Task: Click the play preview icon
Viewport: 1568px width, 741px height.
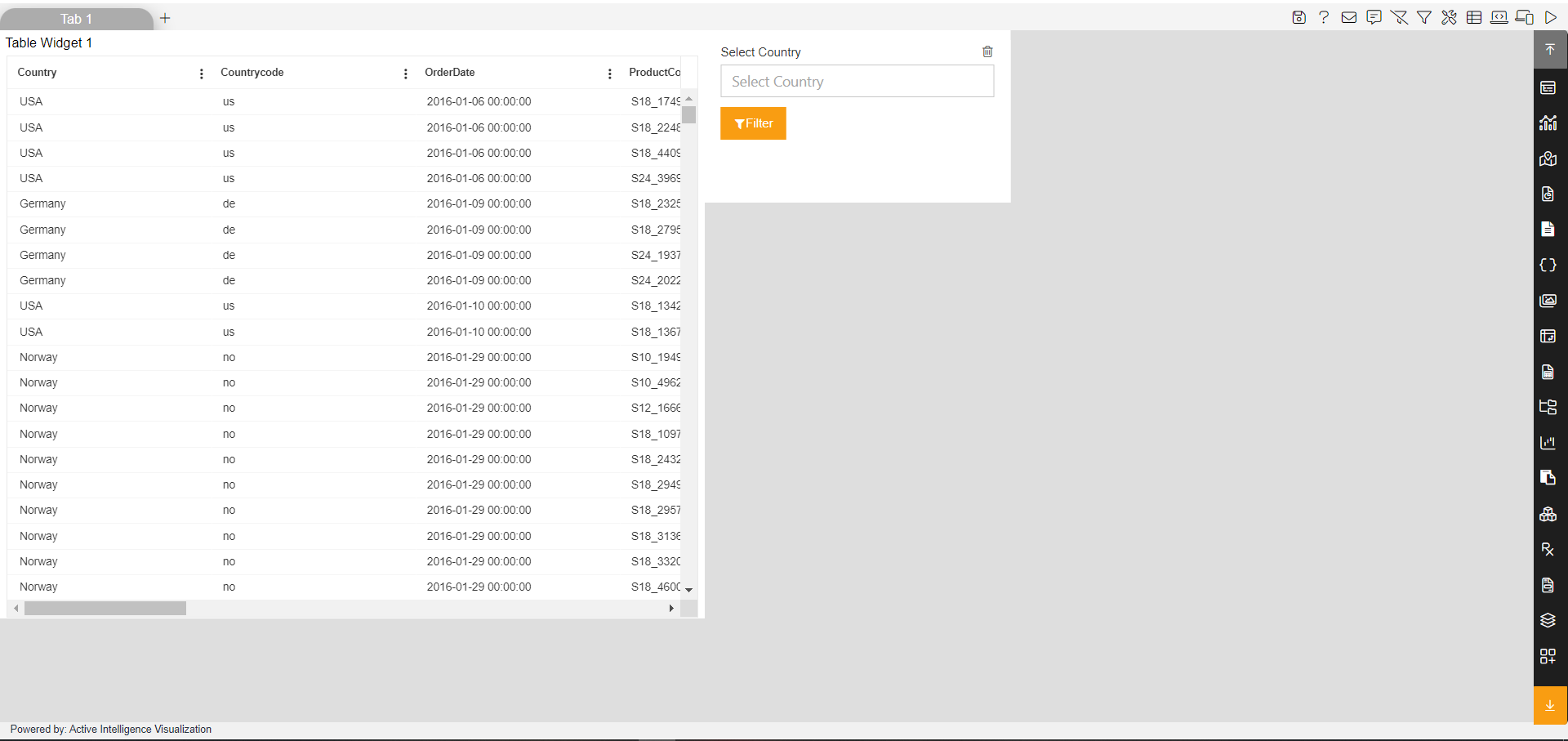Action: [x=1551, y=17]
